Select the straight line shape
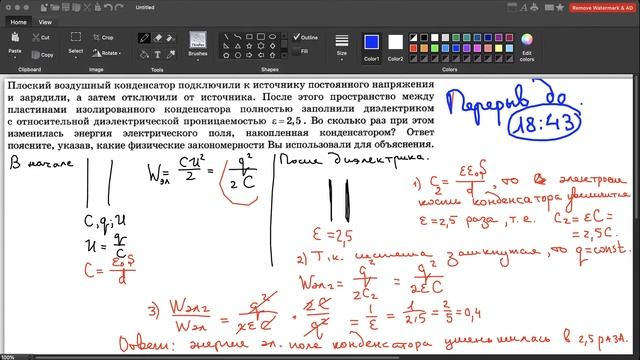 coord(226,37)
